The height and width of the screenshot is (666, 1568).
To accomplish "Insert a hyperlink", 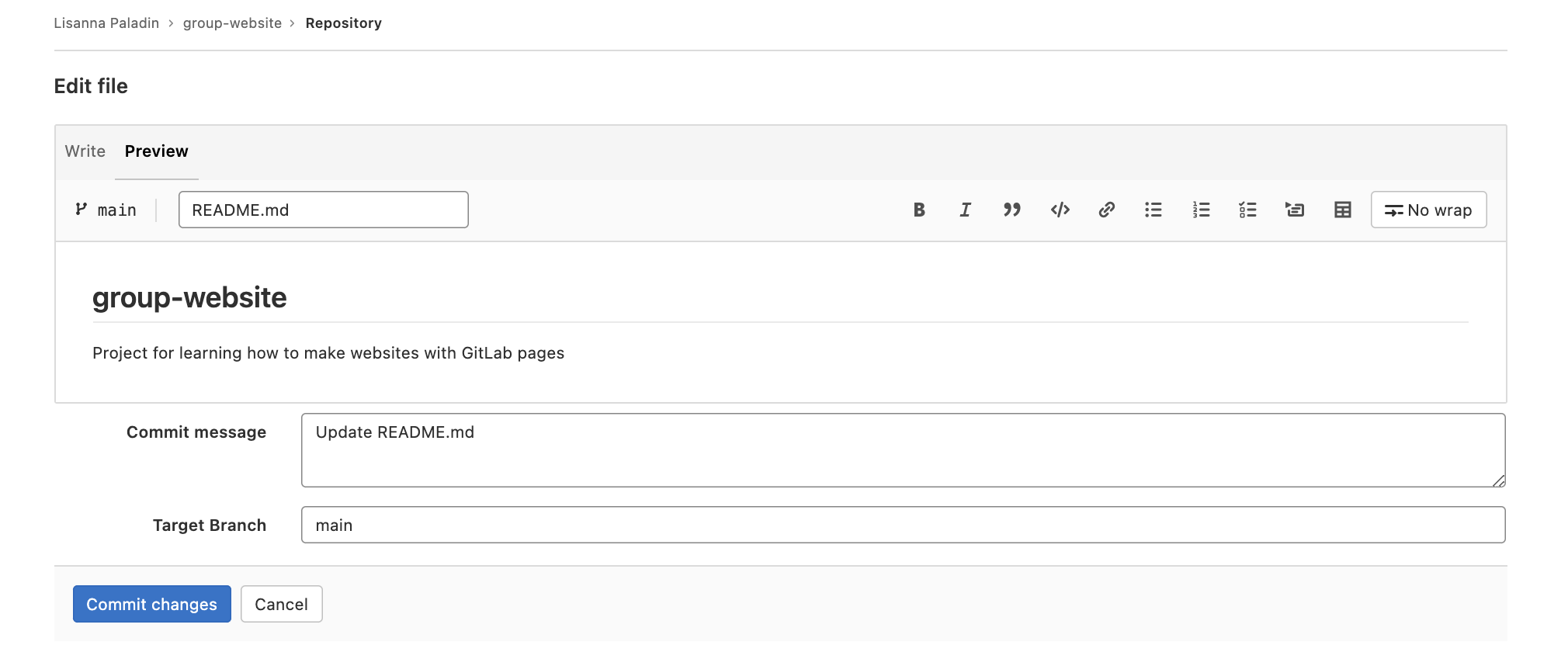I will 1107,210.
